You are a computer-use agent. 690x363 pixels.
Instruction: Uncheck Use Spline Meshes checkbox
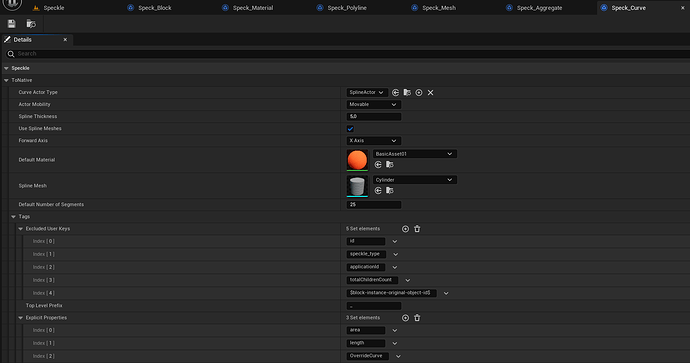[350, 128]
